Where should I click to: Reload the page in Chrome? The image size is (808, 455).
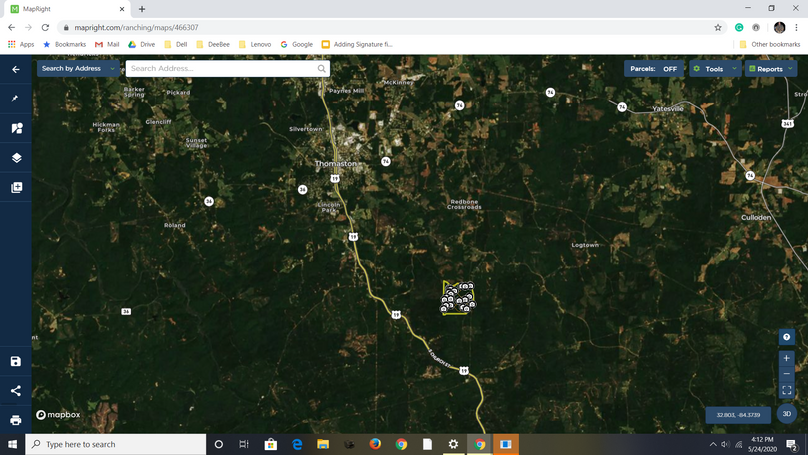[x=45, y=27]
